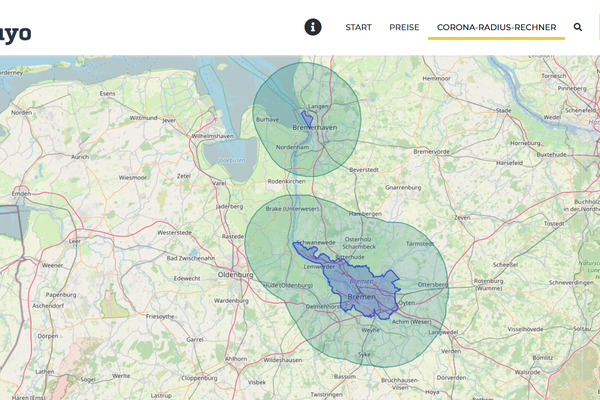Click the Visselhövede label on the map
Viewport: 600px width, 400px height.
[525, 329]
